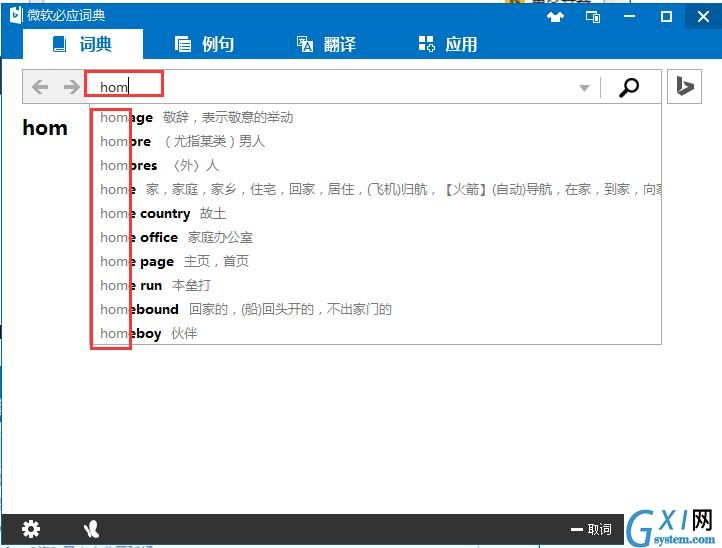Pick suggestion "home run"

coord(376,285)
